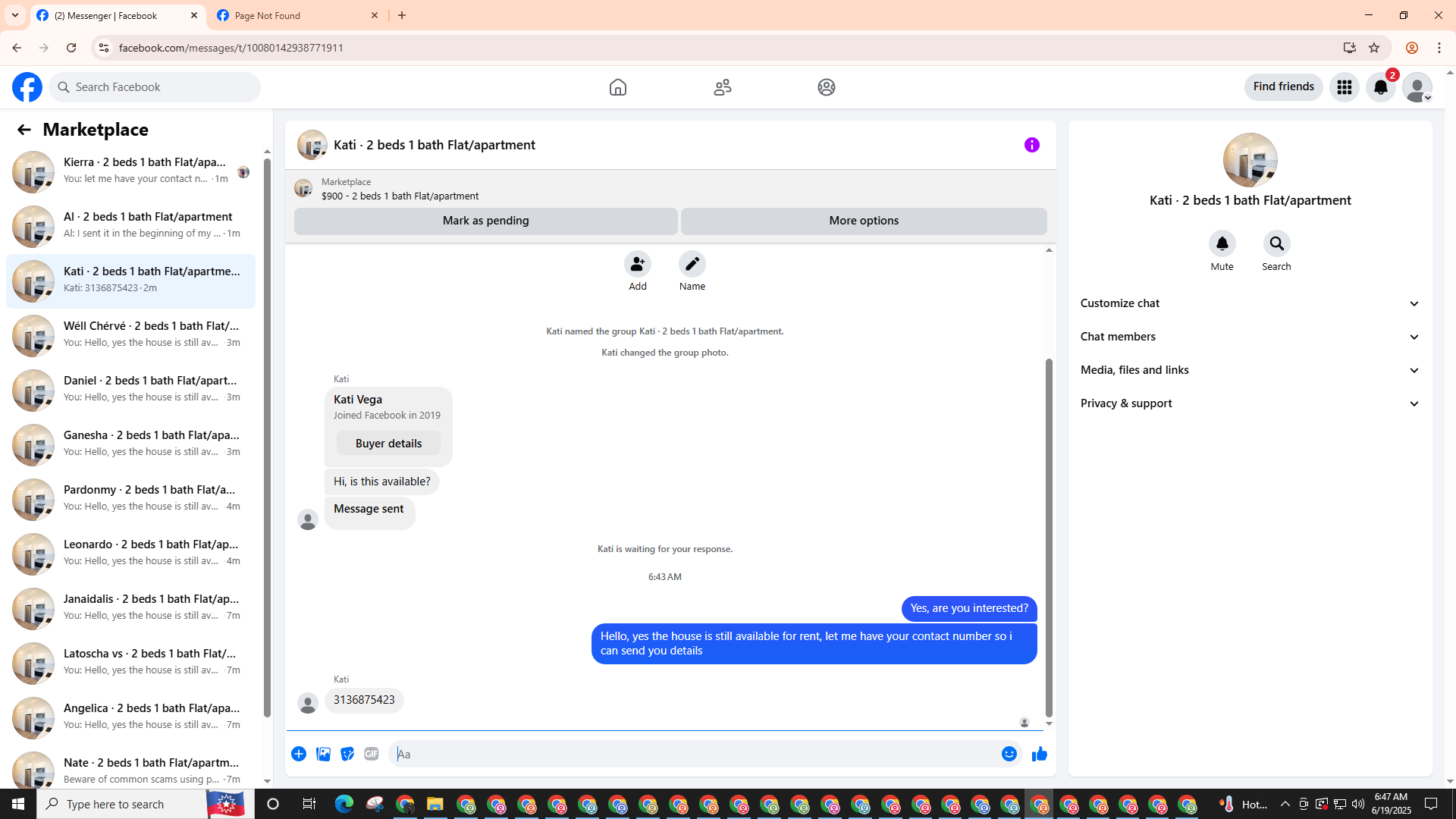Open the Windows notification center
This screenshot has width=1456, height=819.
click(1431, 804)
